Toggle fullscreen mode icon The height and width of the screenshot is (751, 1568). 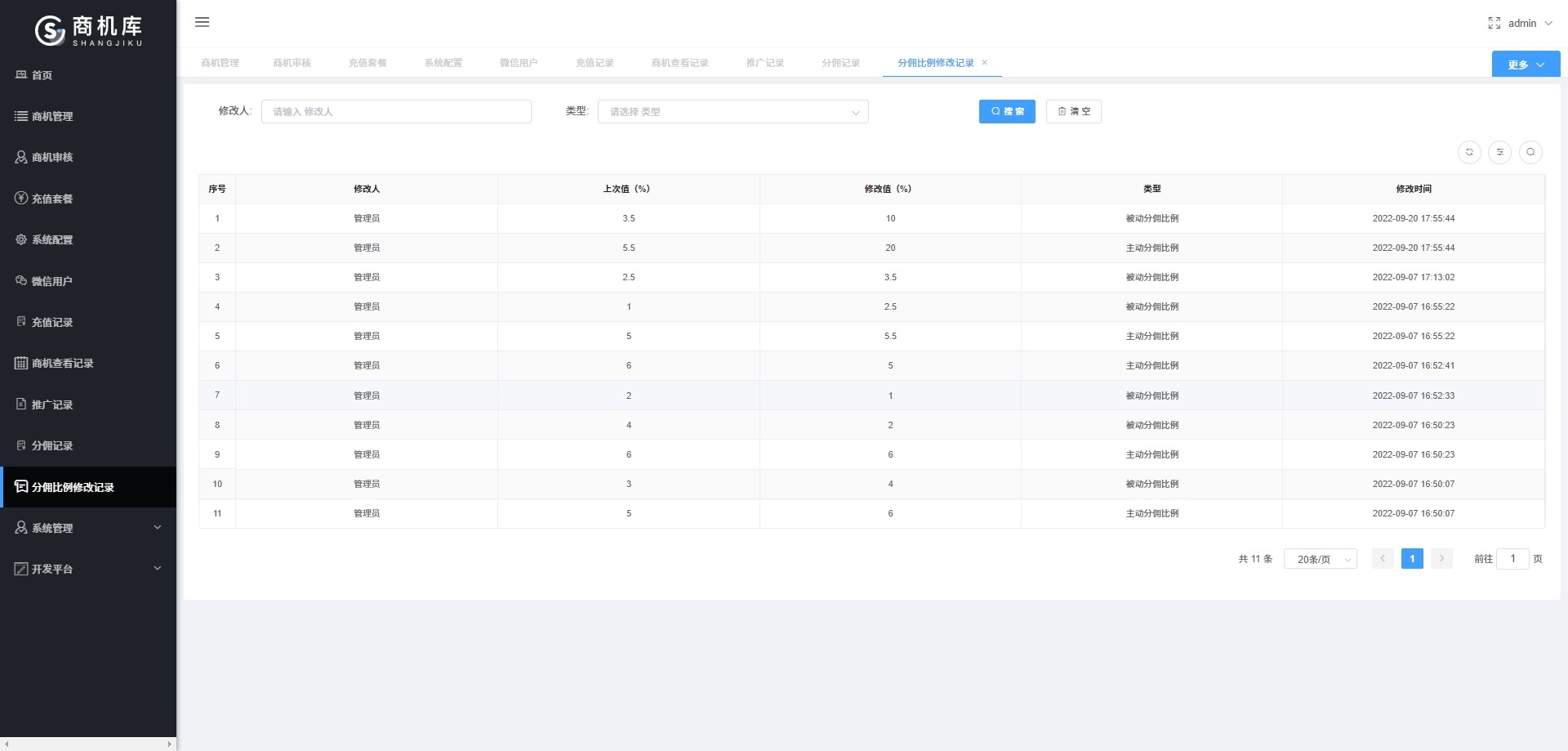coord(1494,23)
